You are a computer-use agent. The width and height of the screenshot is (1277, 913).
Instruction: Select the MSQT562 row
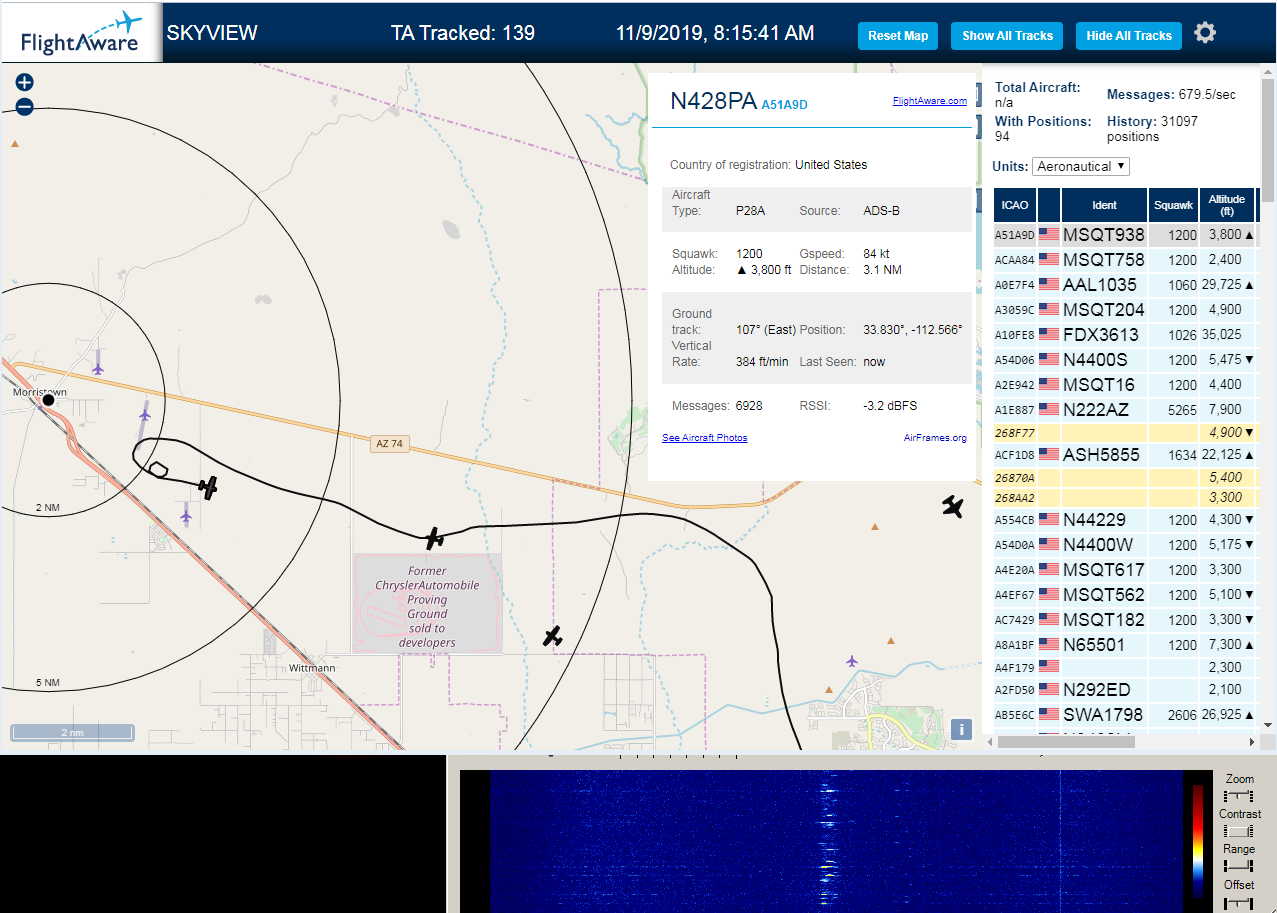1125,595
